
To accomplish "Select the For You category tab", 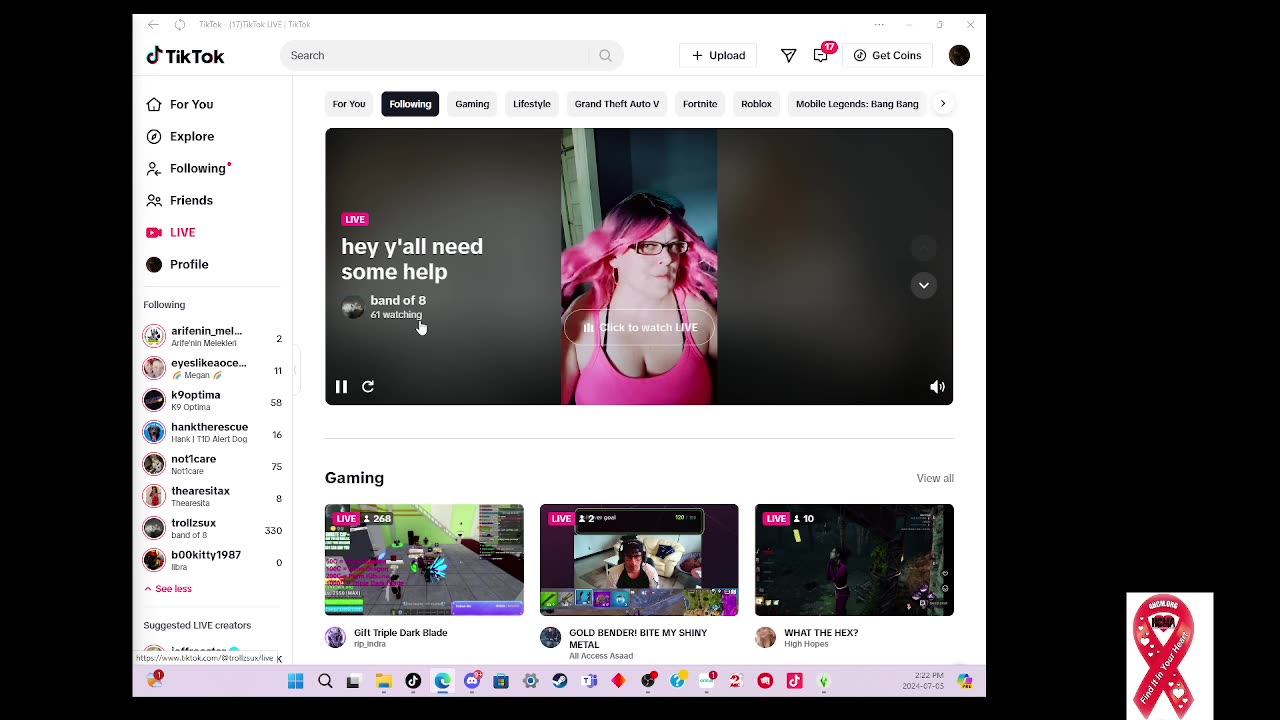I will tap(349, 104).
